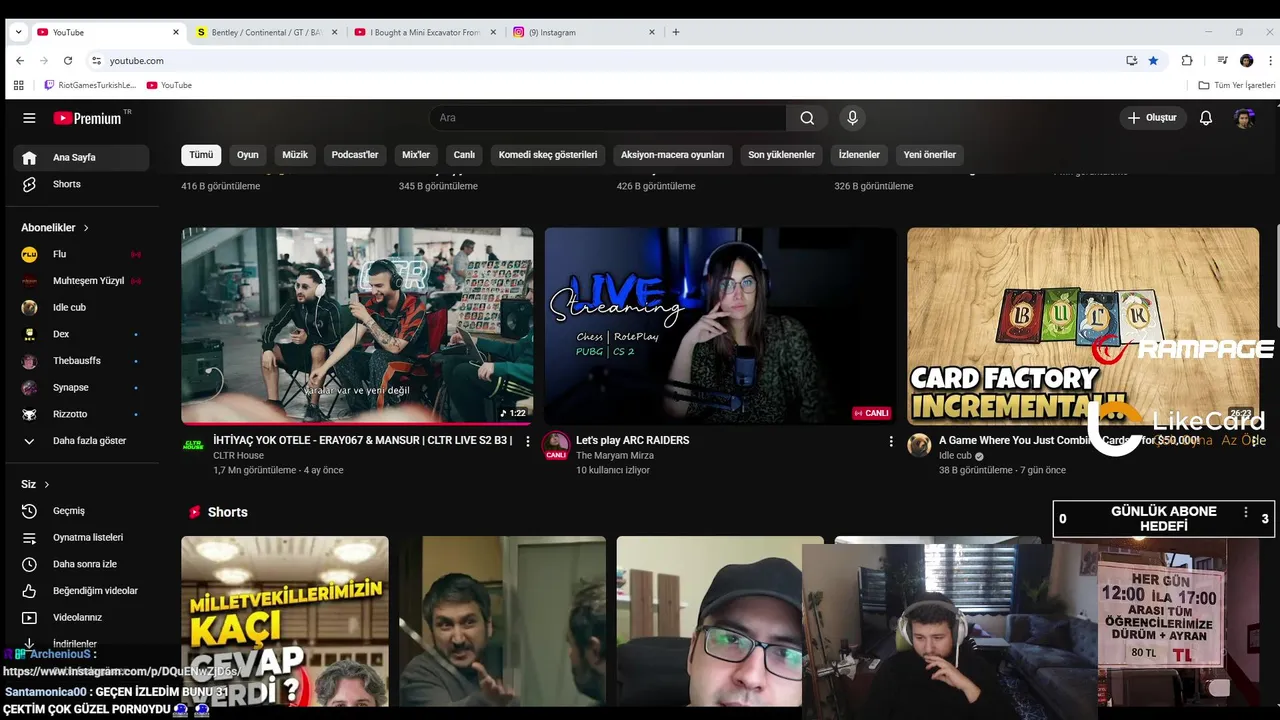Open Beğendiğim videolar liked videos

coord(81,591)
